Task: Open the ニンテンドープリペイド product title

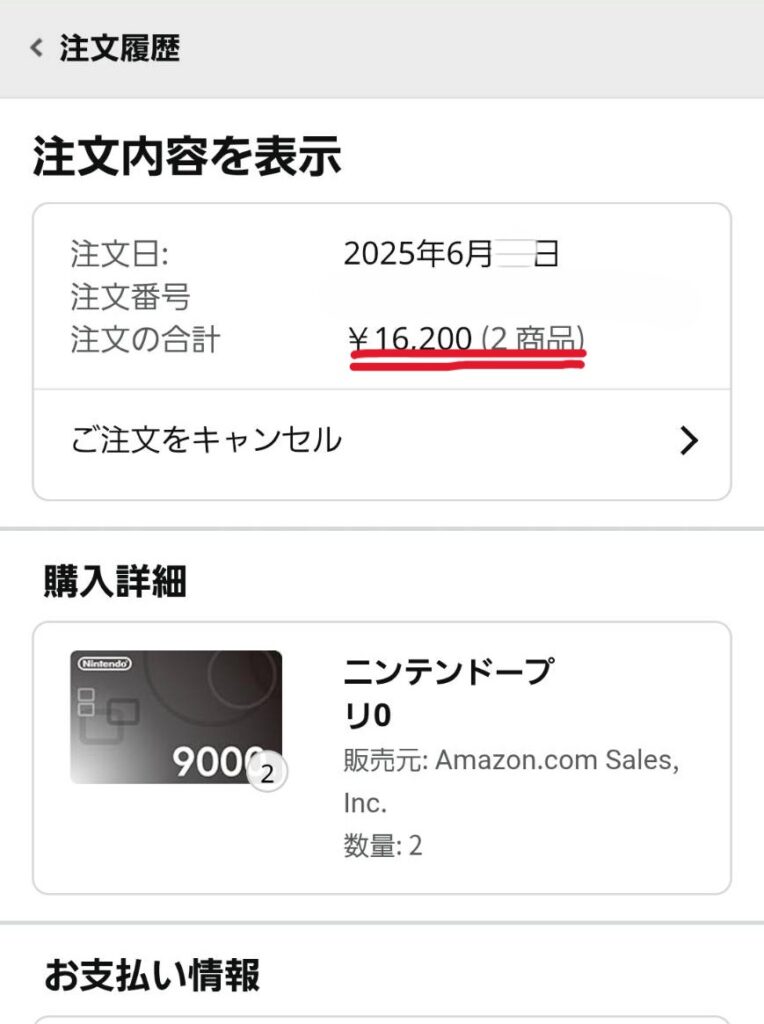Action: tap(449, 693)
